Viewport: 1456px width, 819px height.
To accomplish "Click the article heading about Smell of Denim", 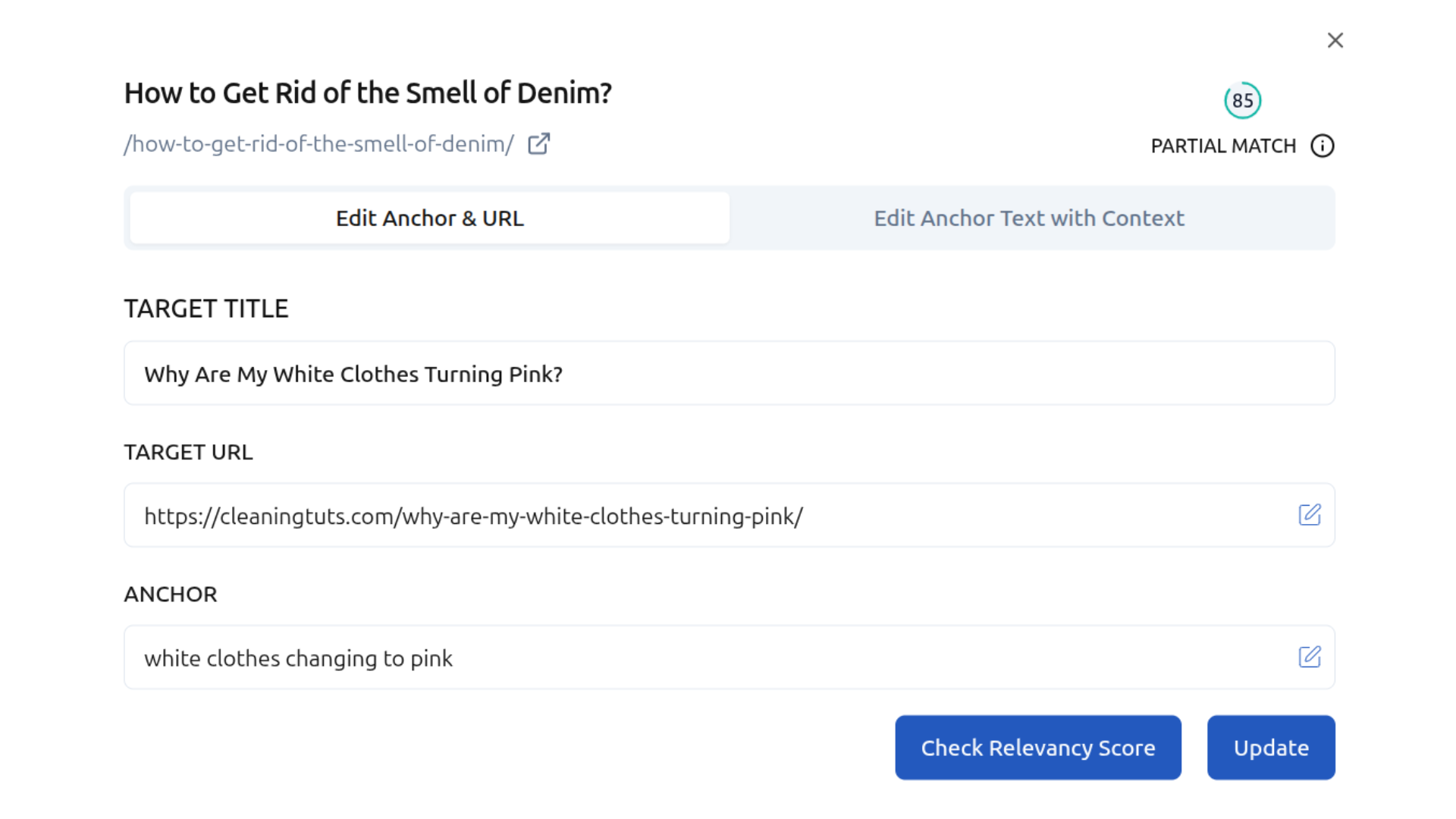I will pyautogui.click(x=368, y=93).
